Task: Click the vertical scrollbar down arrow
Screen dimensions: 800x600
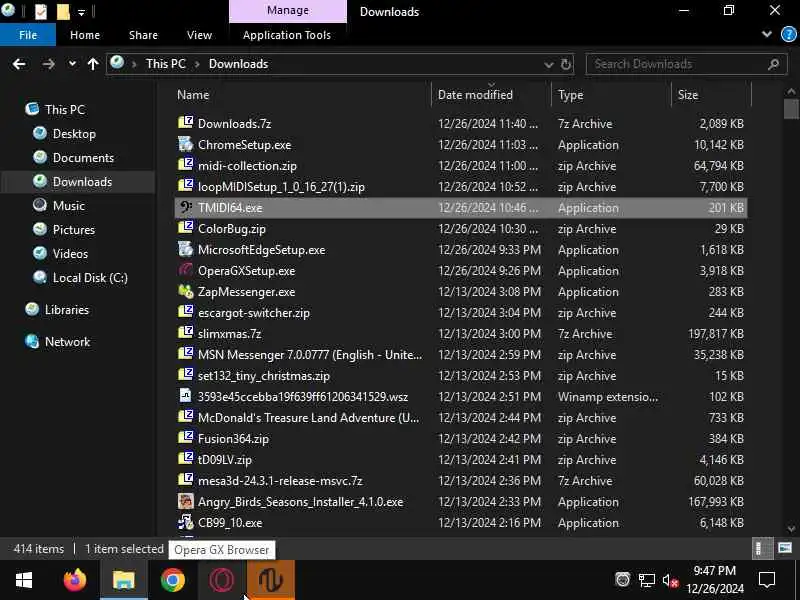Action: pos(791,529)
